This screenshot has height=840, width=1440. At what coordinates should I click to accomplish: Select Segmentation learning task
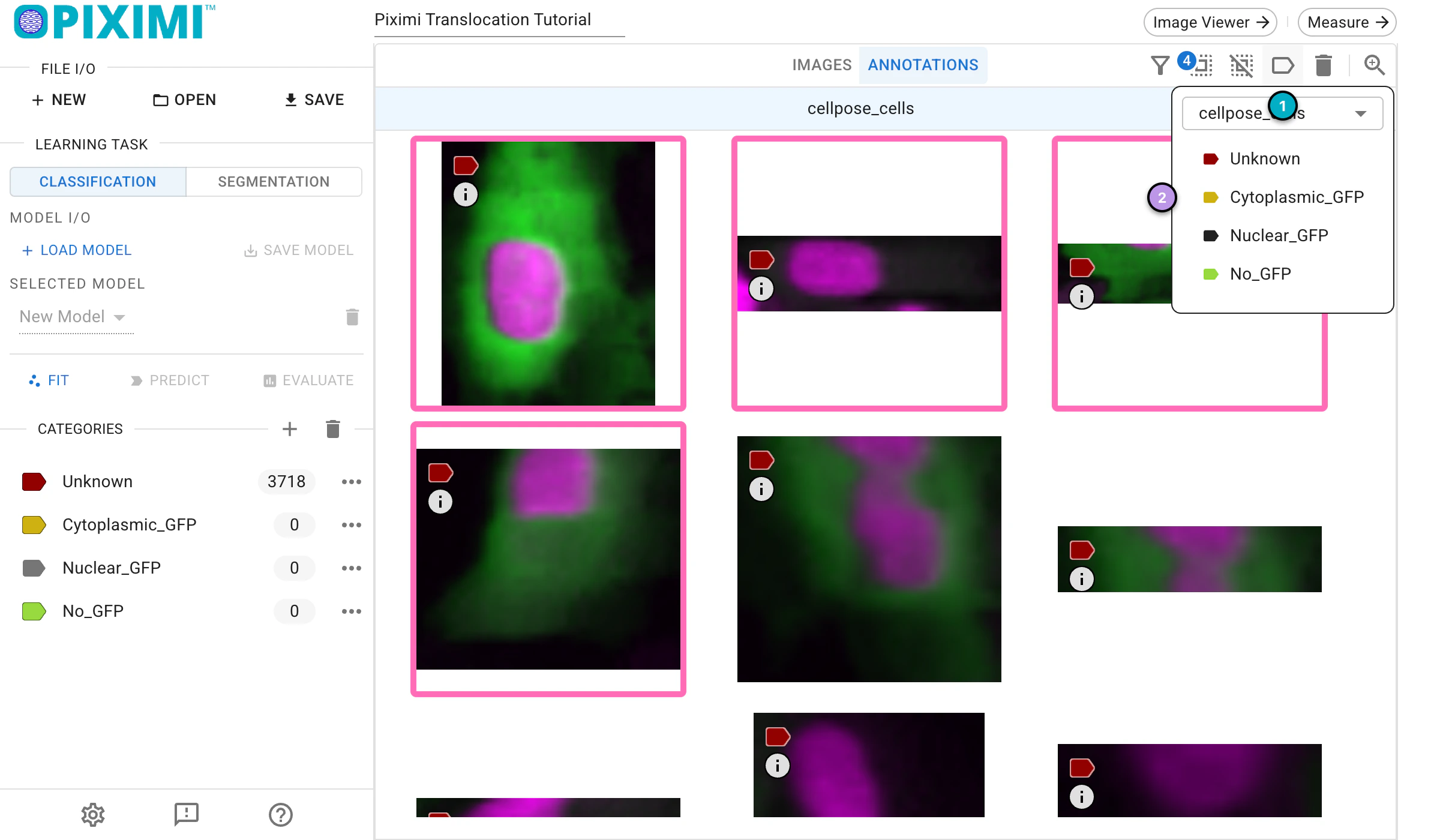274,182
